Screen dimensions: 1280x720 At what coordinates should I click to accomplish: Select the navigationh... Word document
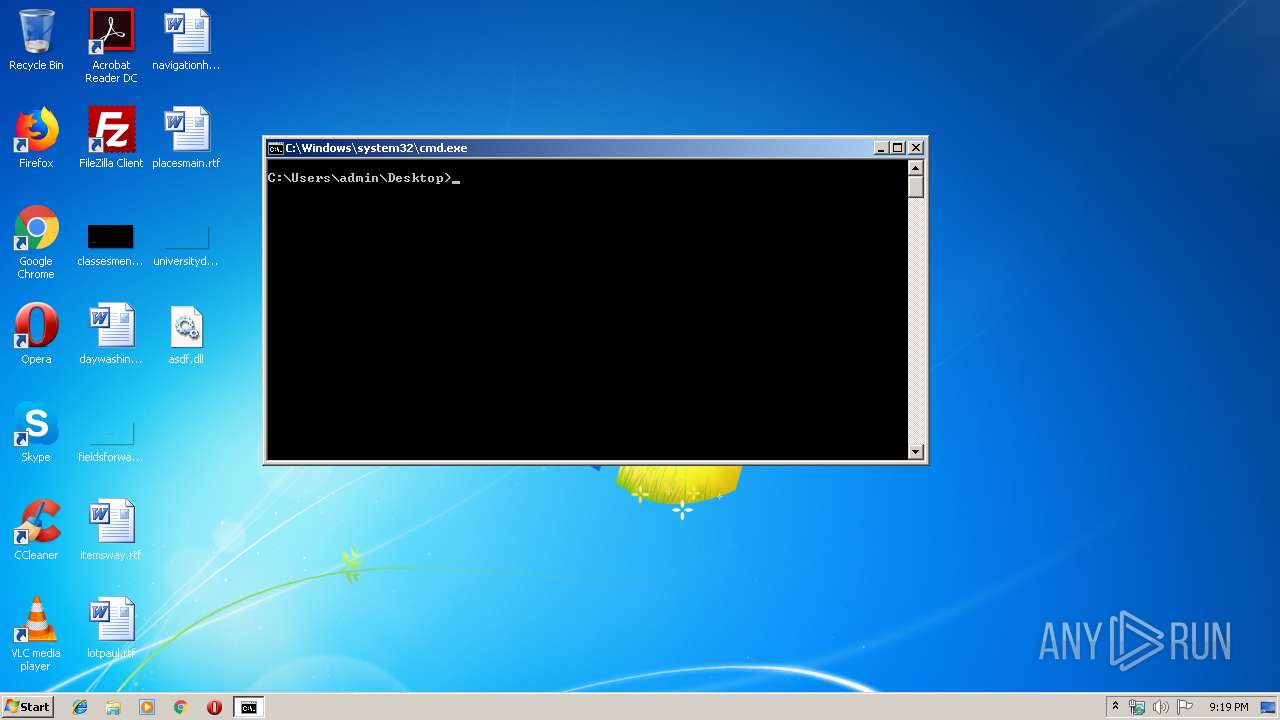coord(186,40)
